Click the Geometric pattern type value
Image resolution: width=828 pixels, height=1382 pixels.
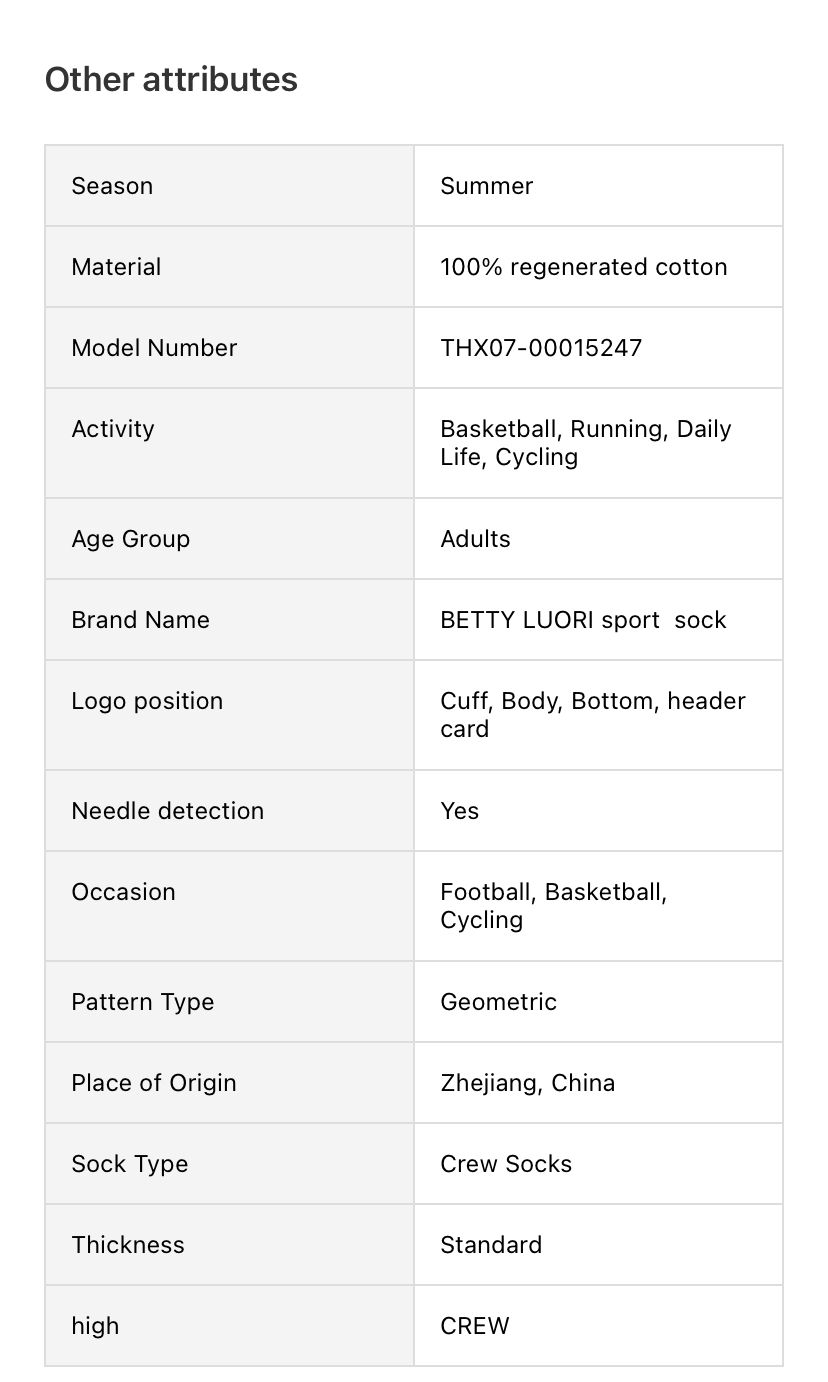click(498, 1002)
